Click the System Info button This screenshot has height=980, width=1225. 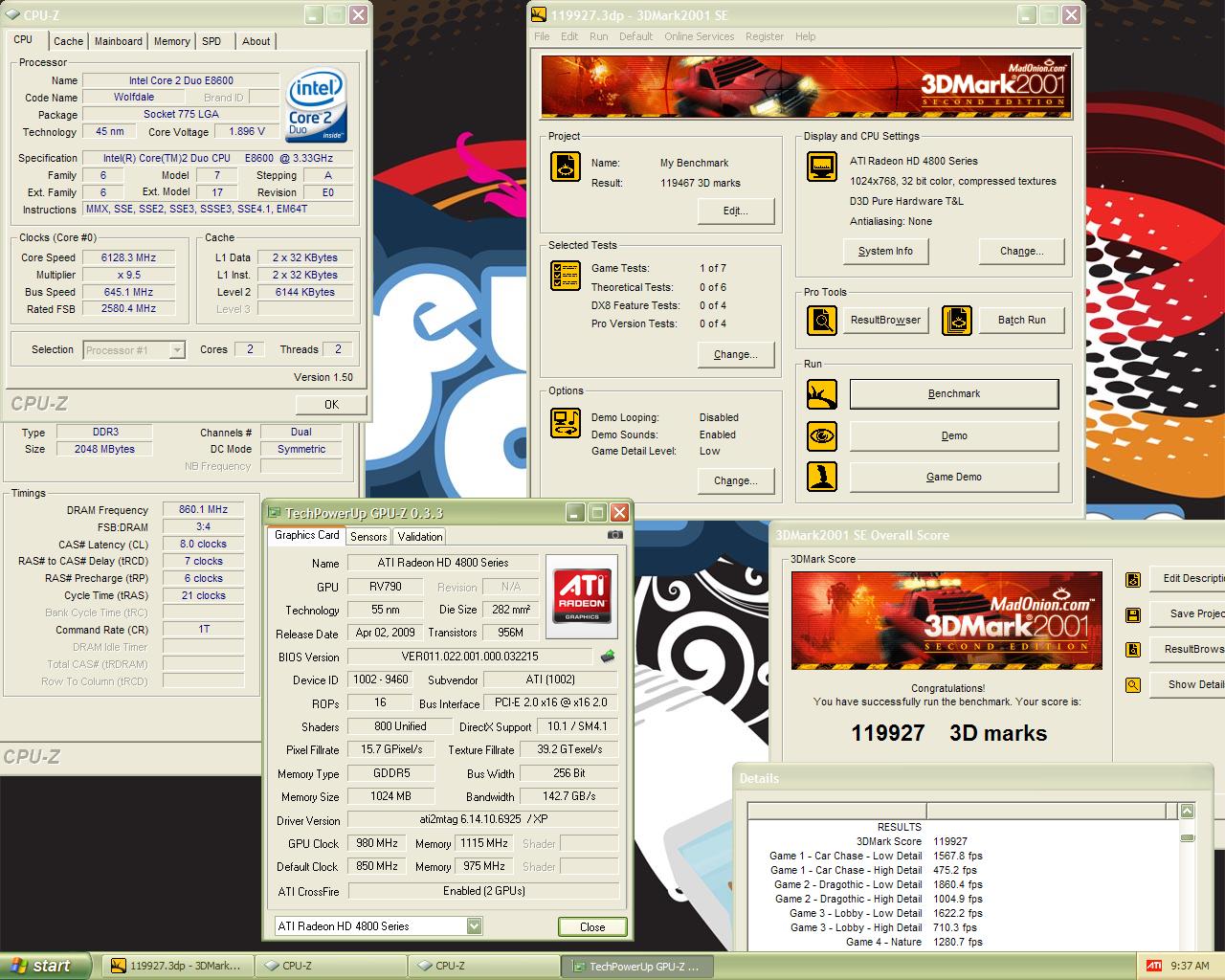coord(885,251)
